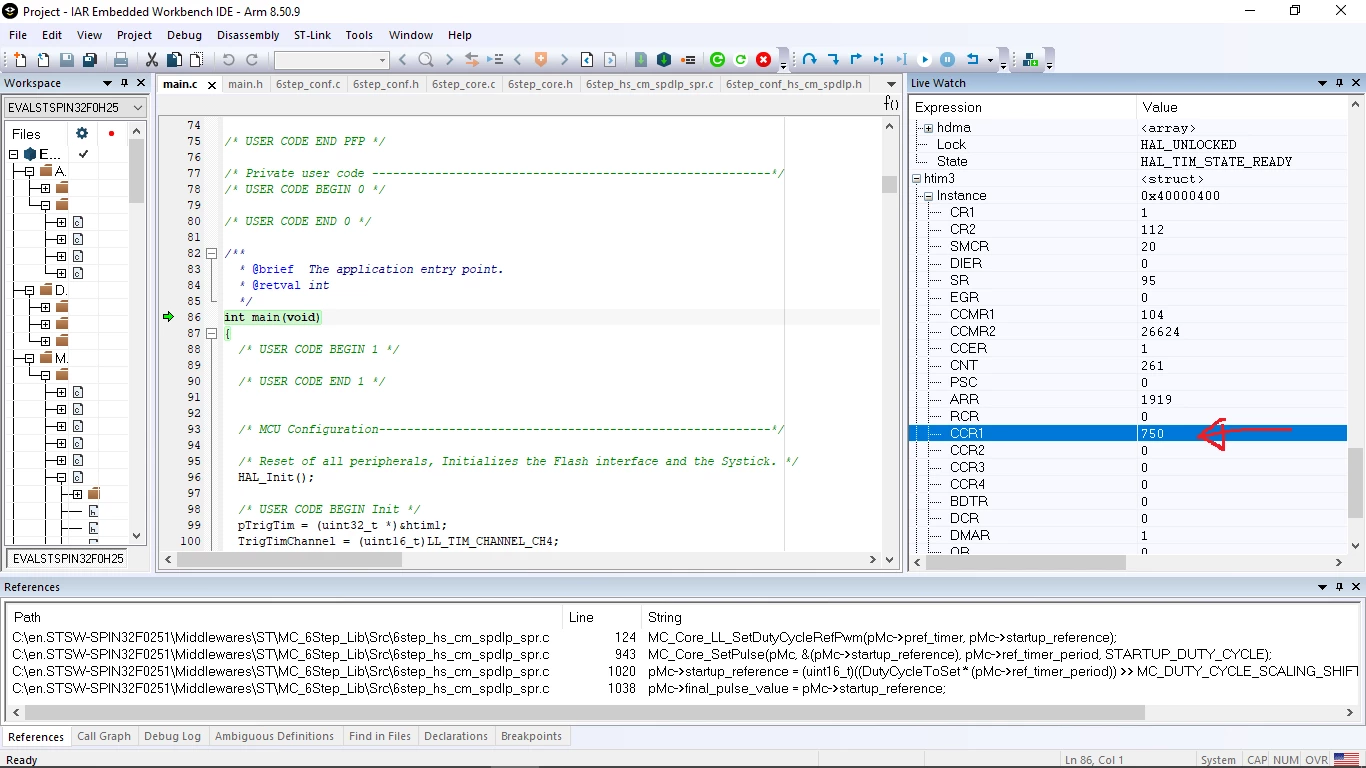The height and width of the screenshot is (768, 1366).
Task: Cut selection with the scissors icon
Action: (152, 60)
